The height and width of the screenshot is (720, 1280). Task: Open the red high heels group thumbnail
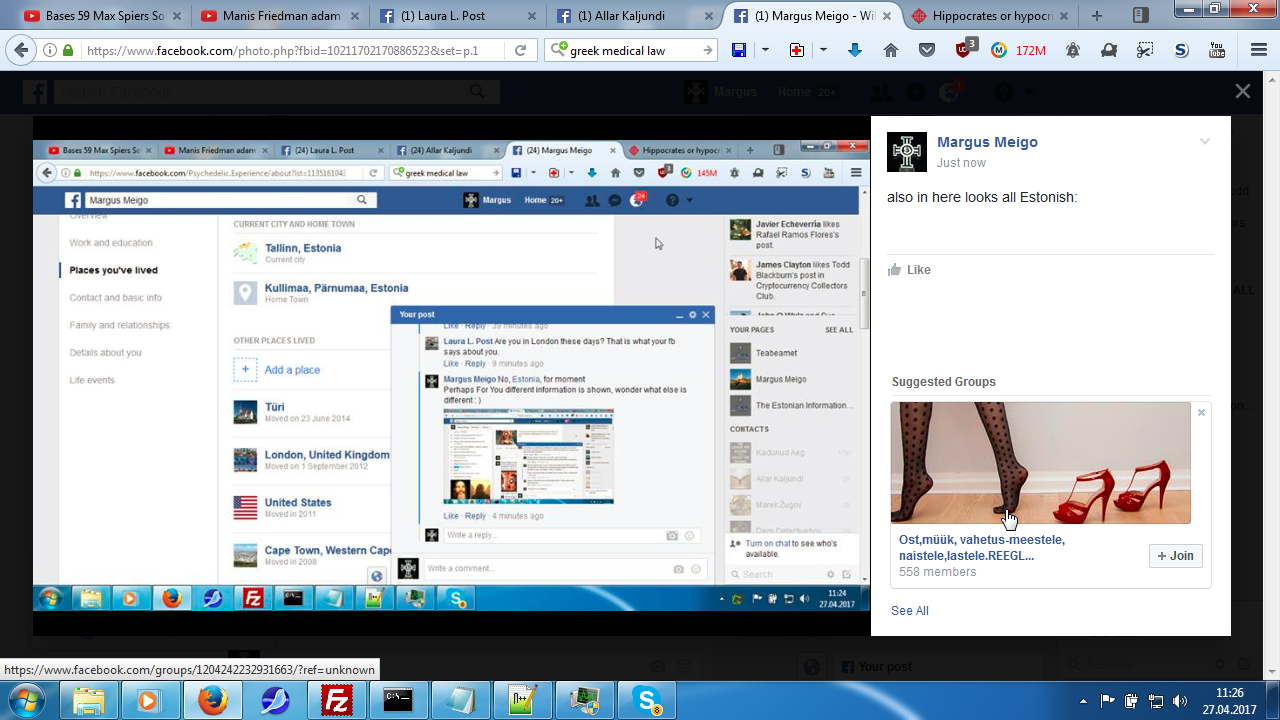pos(1040,463)
